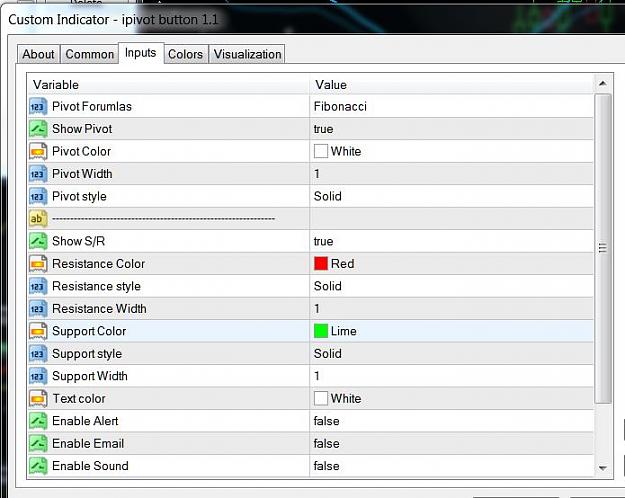Select the Enable Sound row label
The width and height of the screenshot is (625, 498).
click(x=90, y=466)
